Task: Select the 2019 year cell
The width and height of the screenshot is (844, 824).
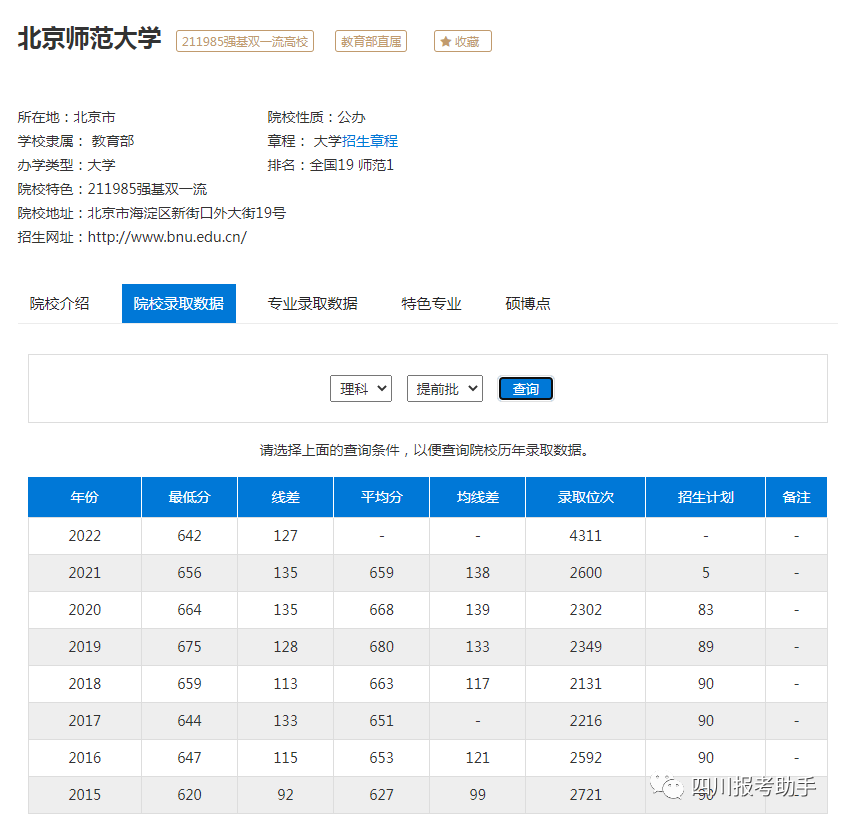Action: pos(85,646)
